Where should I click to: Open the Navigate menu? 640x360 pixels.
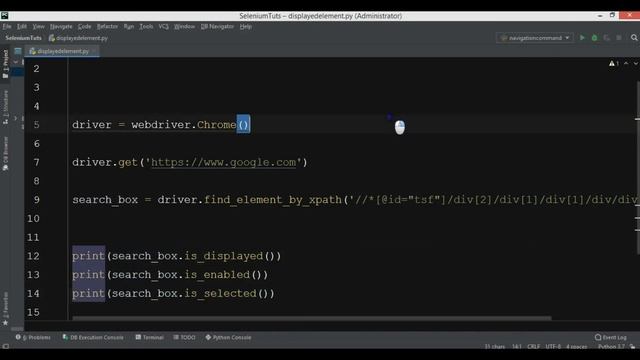click(61, 27)
